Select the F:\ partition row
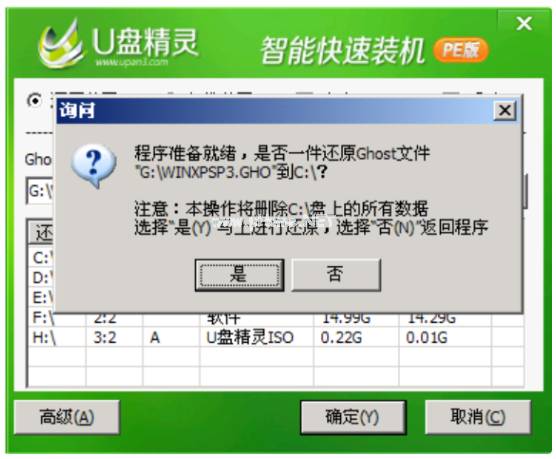The image size is (556, 459). click(276, 319)
